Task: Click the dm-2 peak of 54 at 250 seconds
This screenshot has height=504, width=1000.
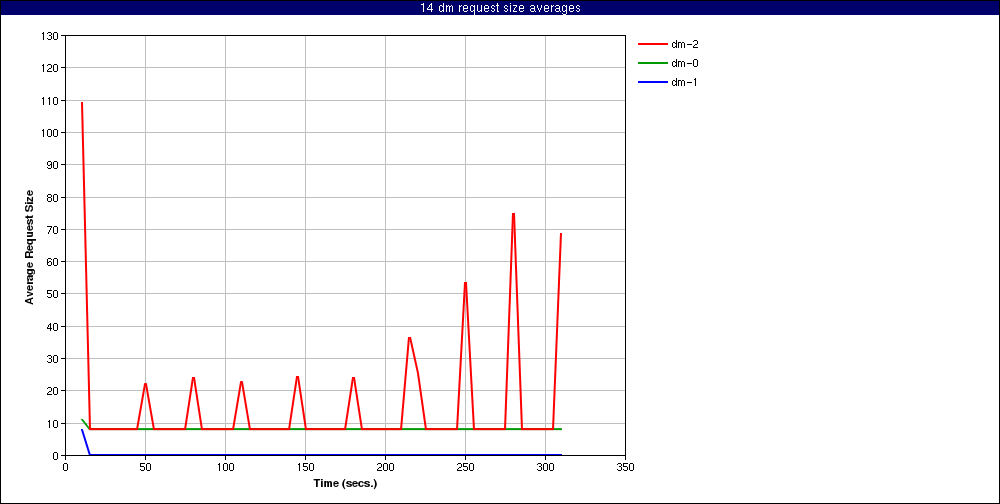Action: (466, 283)
